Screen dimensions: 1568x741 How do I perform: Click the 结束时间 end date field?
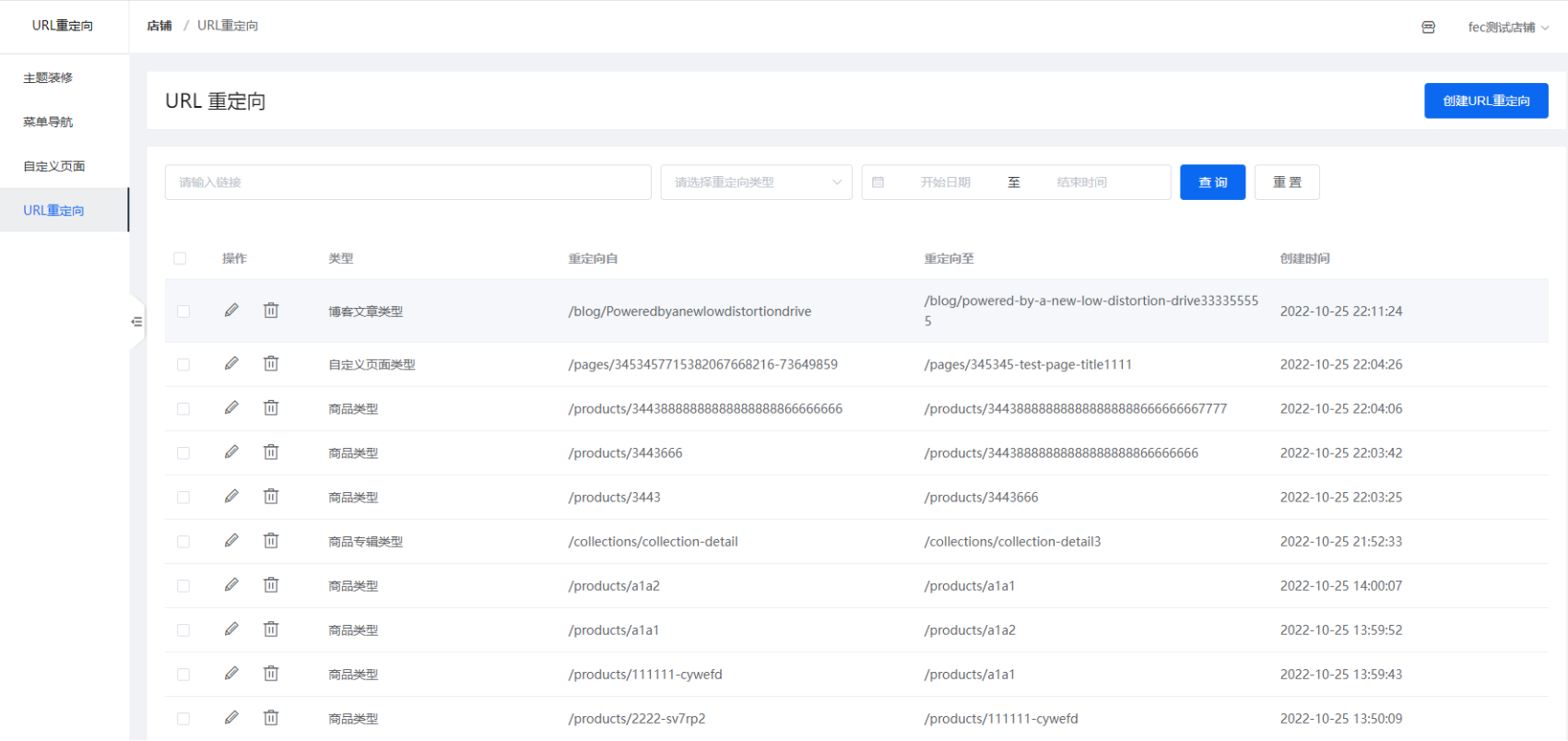pyautogui.click(x=1082, y=182)
